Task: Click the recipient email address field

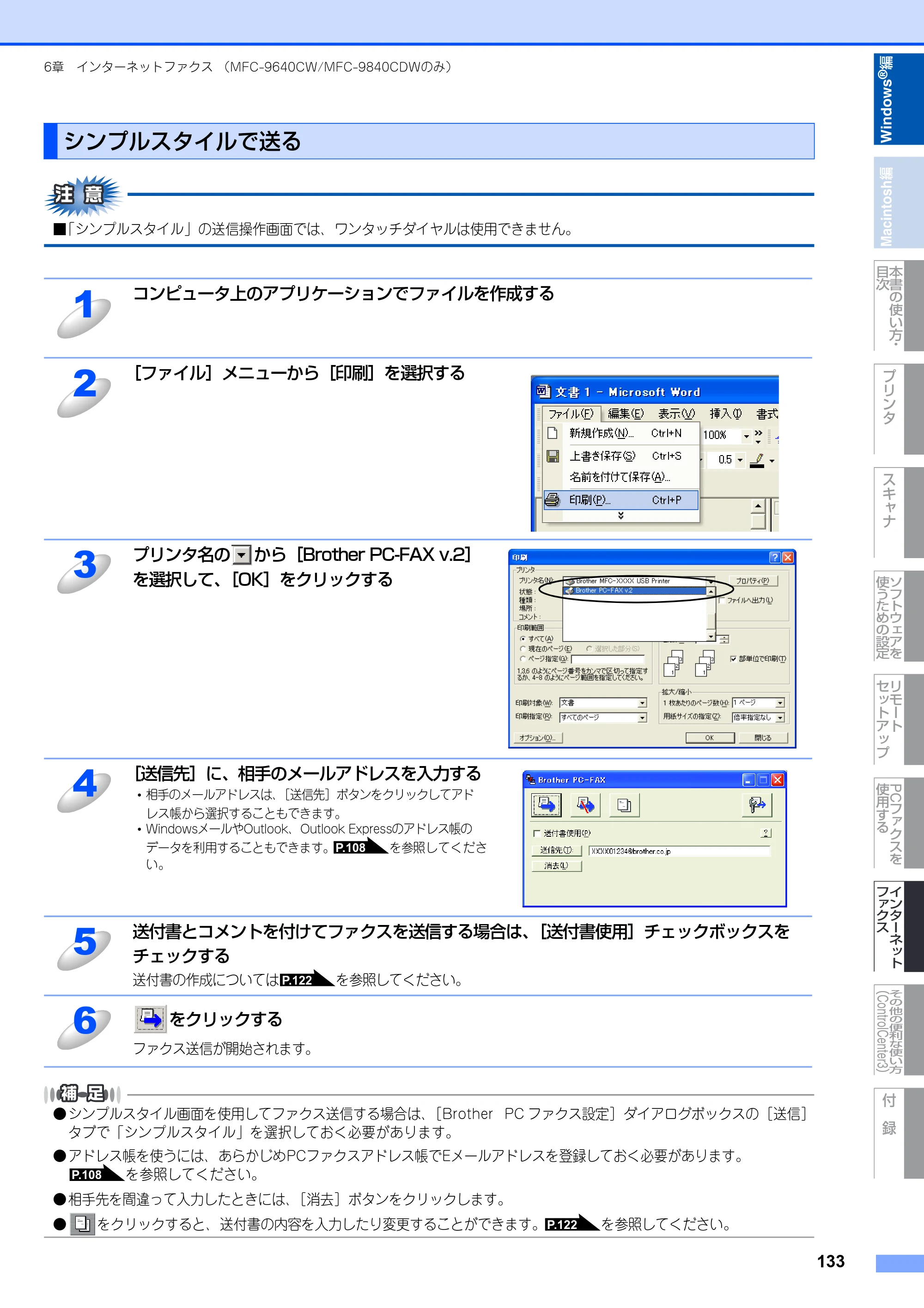Action: [679, 851]
